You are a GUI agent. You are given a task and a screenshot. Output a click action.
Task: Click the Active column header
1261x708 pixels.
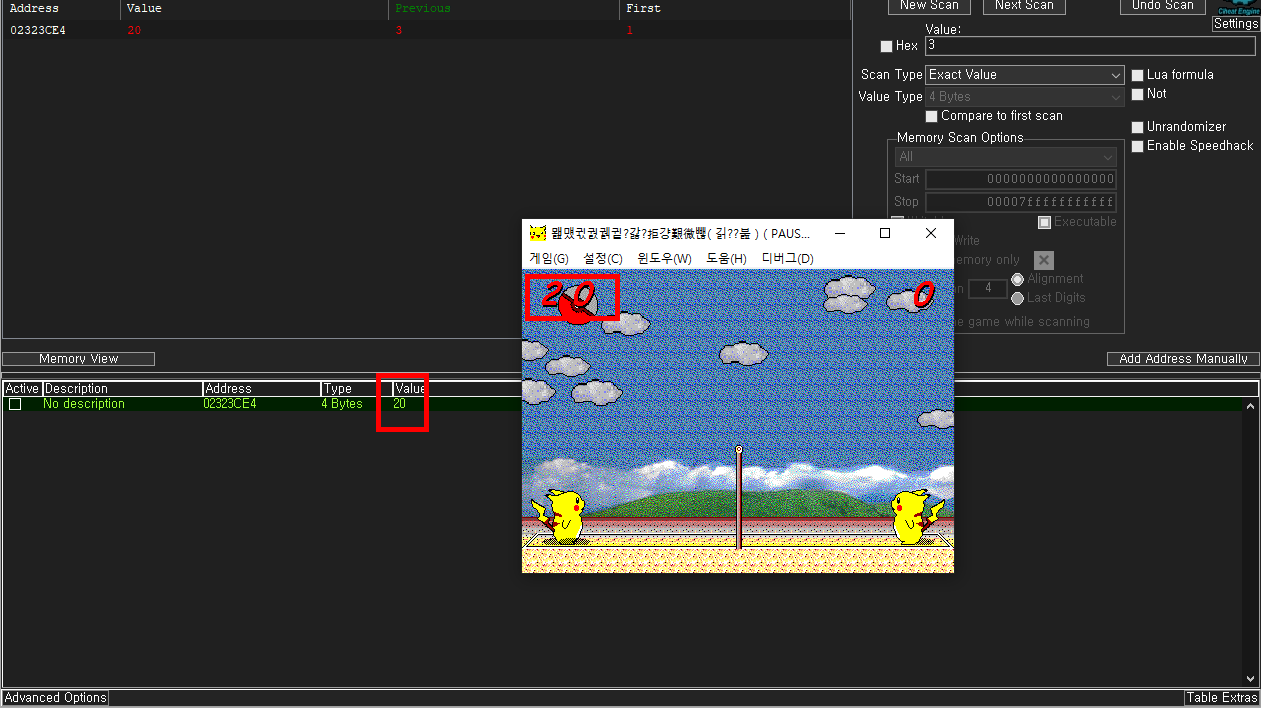pyautogui.click(x=22, y=389)
